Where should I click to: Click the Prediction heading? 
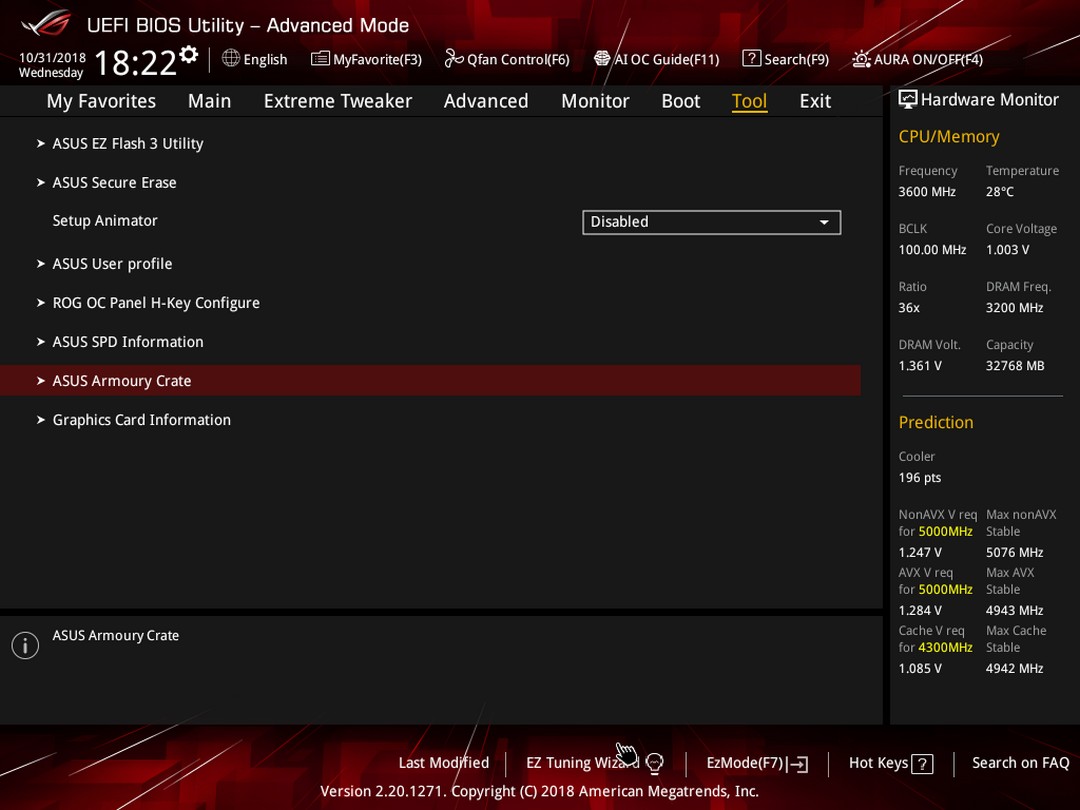point(935,422)
